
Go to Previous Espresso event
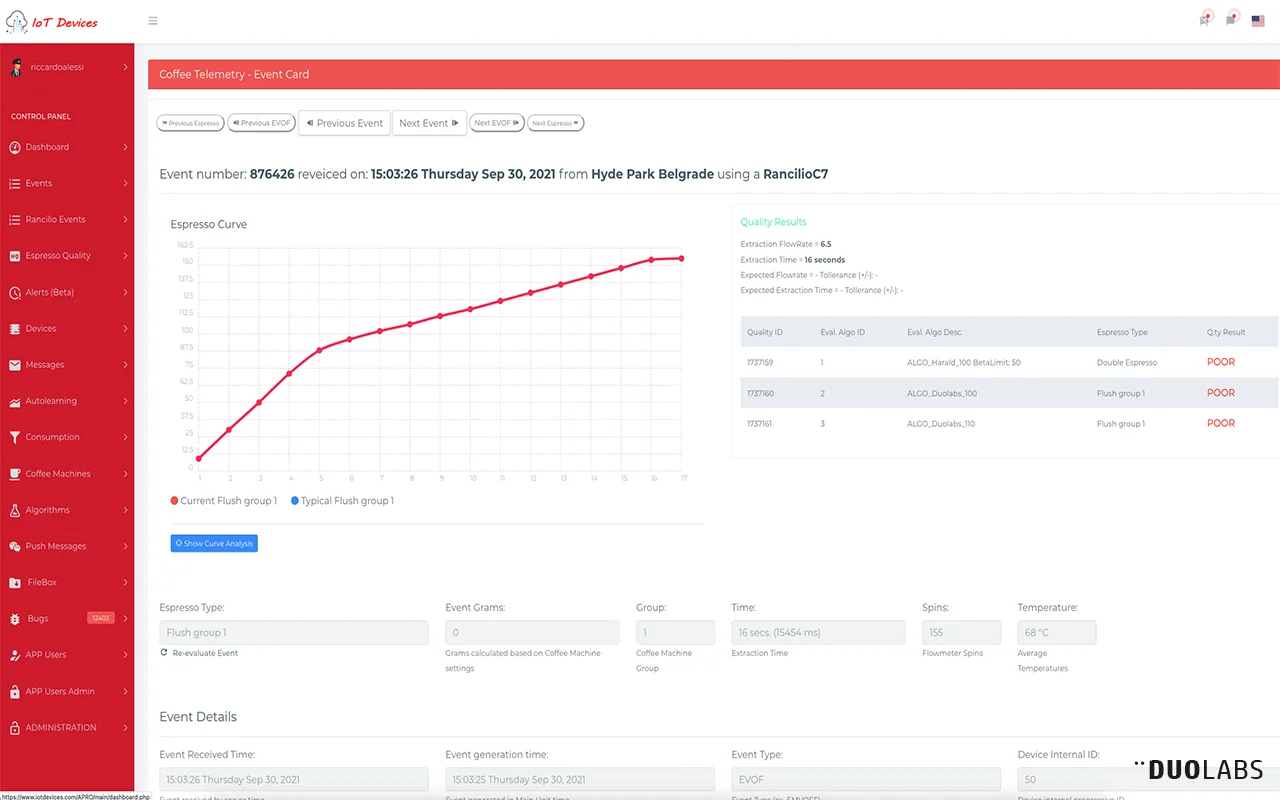pos(190,123)
